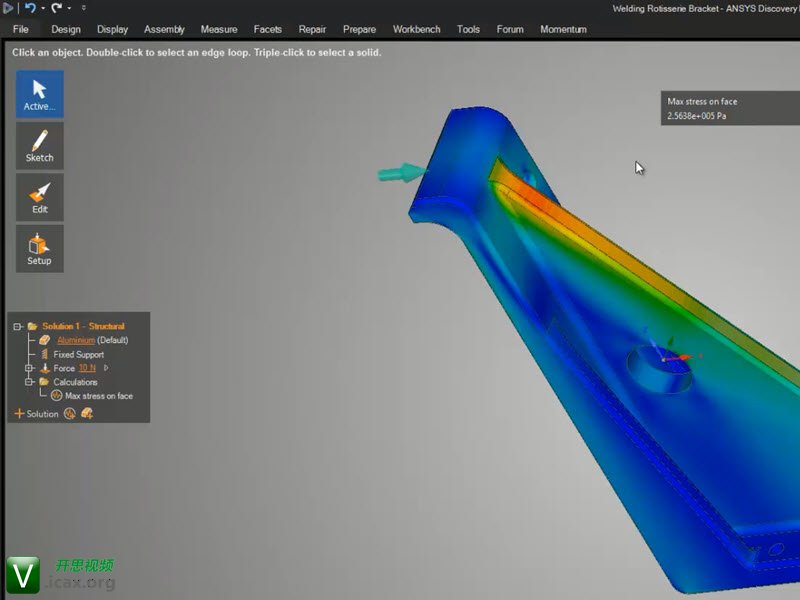Viewport: 800px width, 600px height.
Task: Switch to the Forum tab
Action: click(510, 29)
